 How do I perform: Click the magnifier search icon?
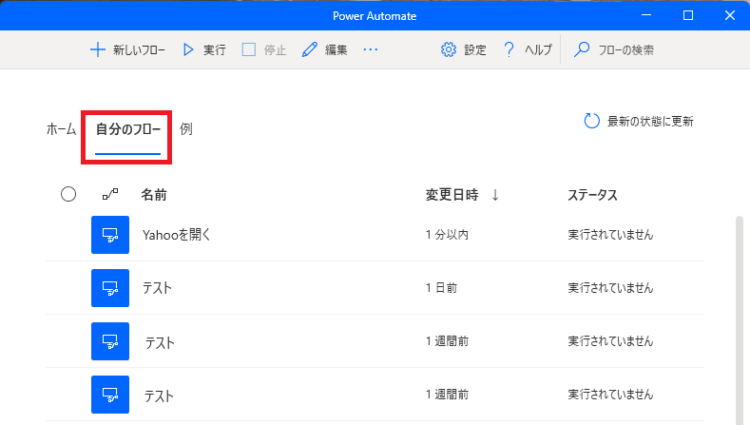(x=582, y=50)
